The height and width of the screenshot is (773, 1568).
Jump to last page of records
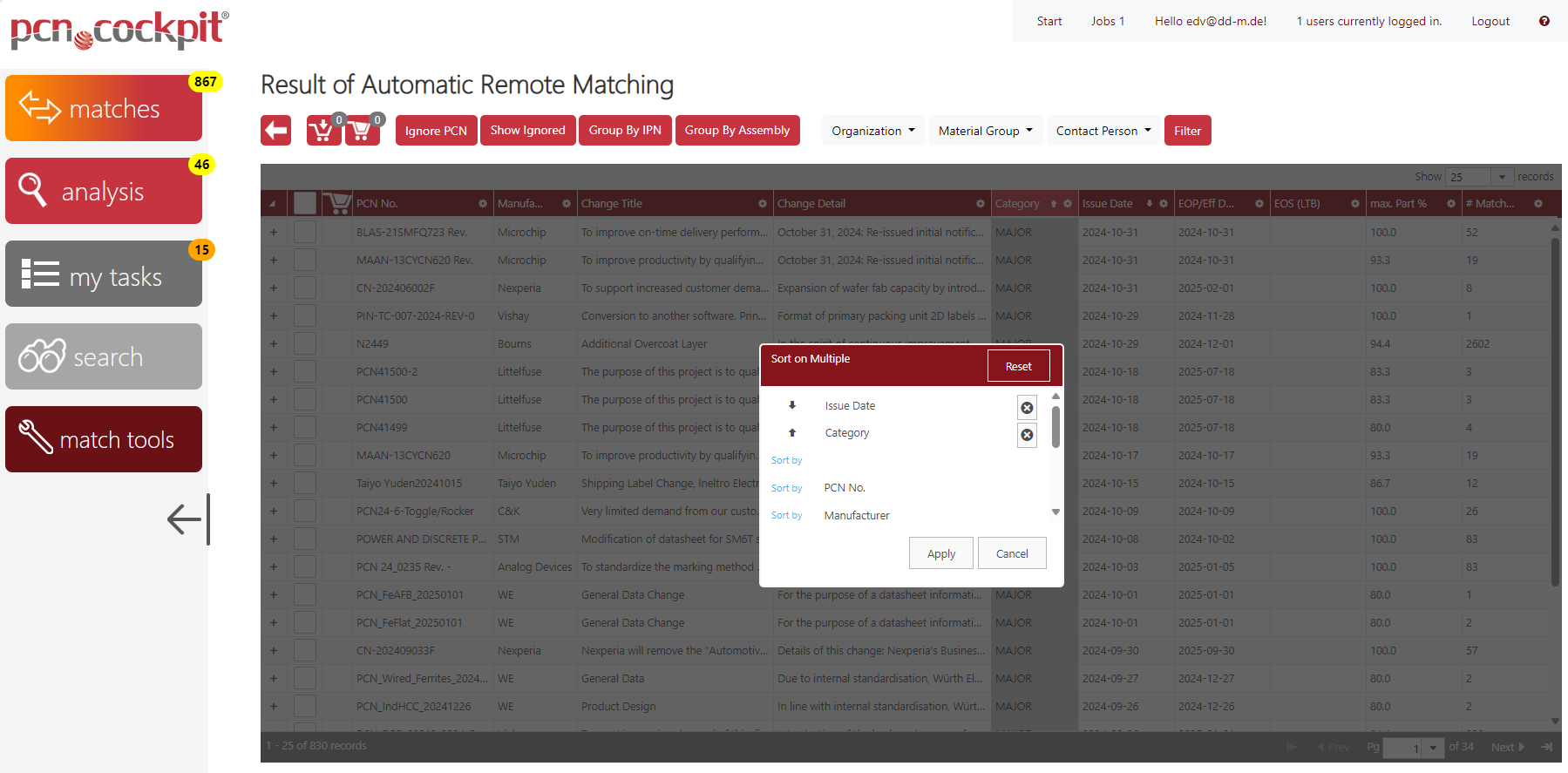(1546, 747)
